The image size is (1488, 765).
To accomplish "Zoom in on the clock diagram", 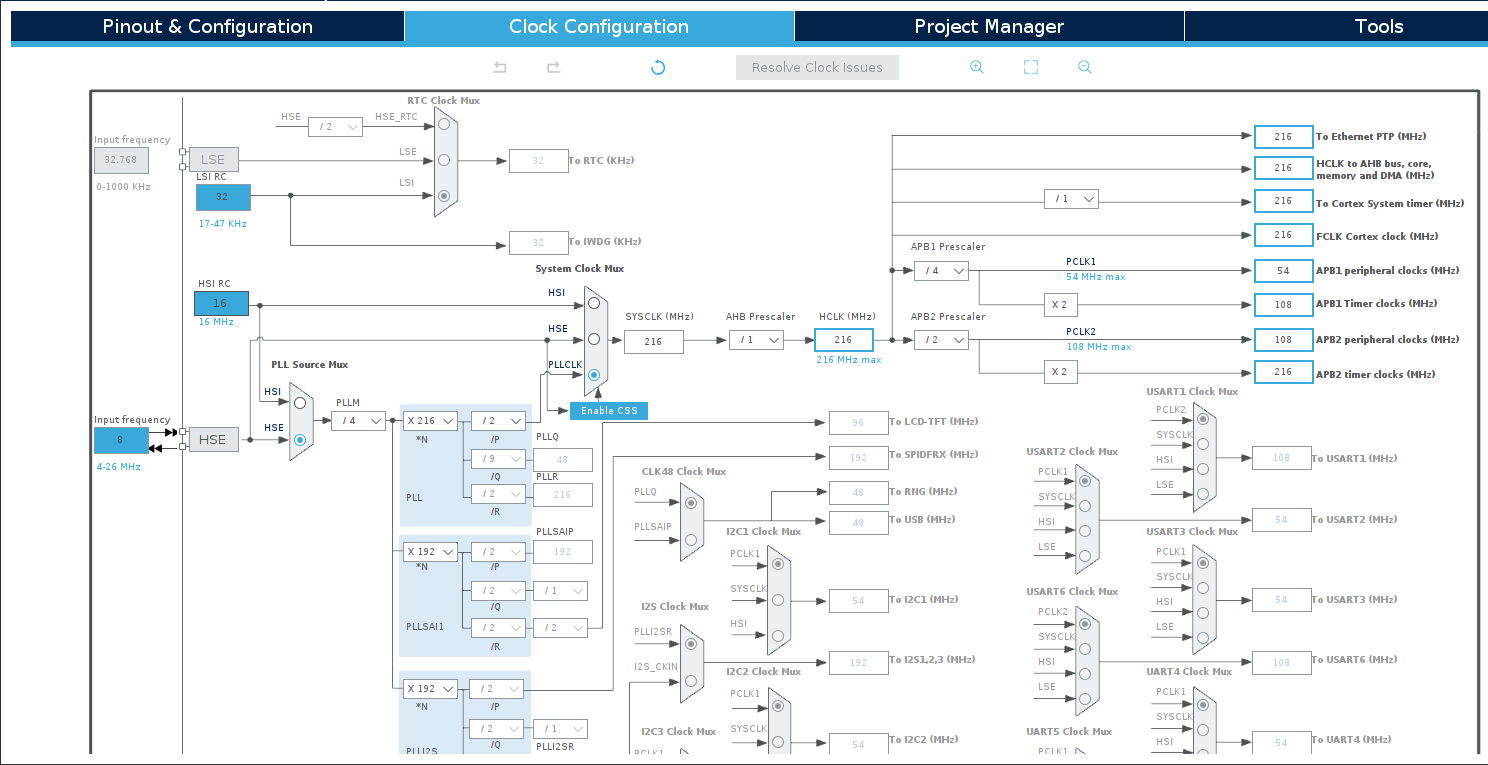I will (976, 67).
